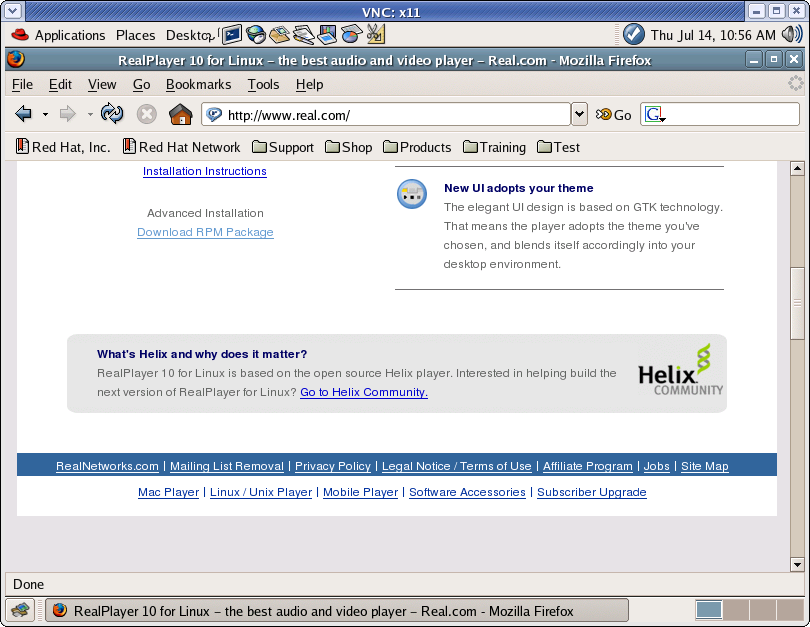Open the Subscriber Upgrade link

(591, 492)
